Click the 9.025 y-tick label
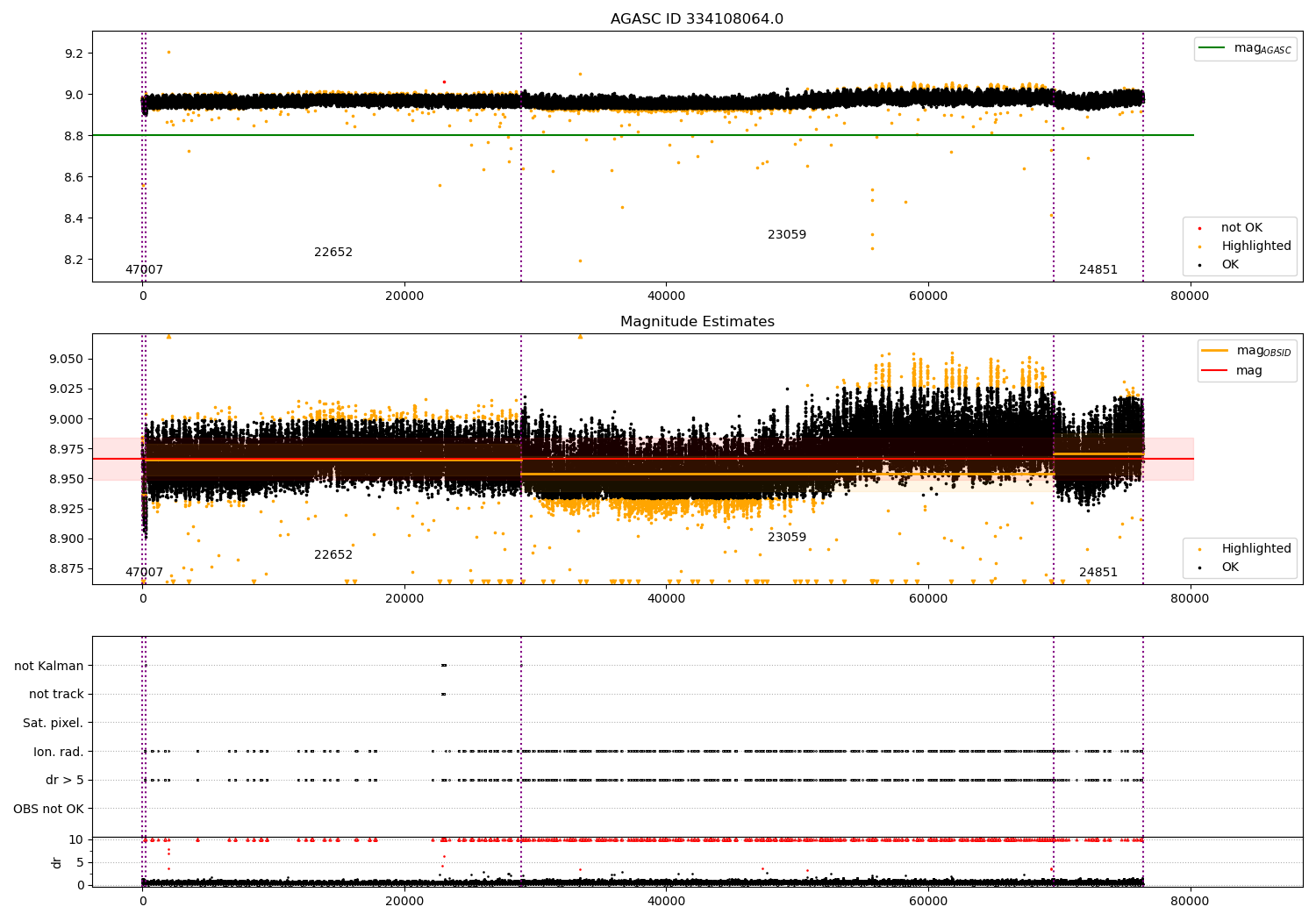Viewport: 1316px width, 921px height. (67, 389)
